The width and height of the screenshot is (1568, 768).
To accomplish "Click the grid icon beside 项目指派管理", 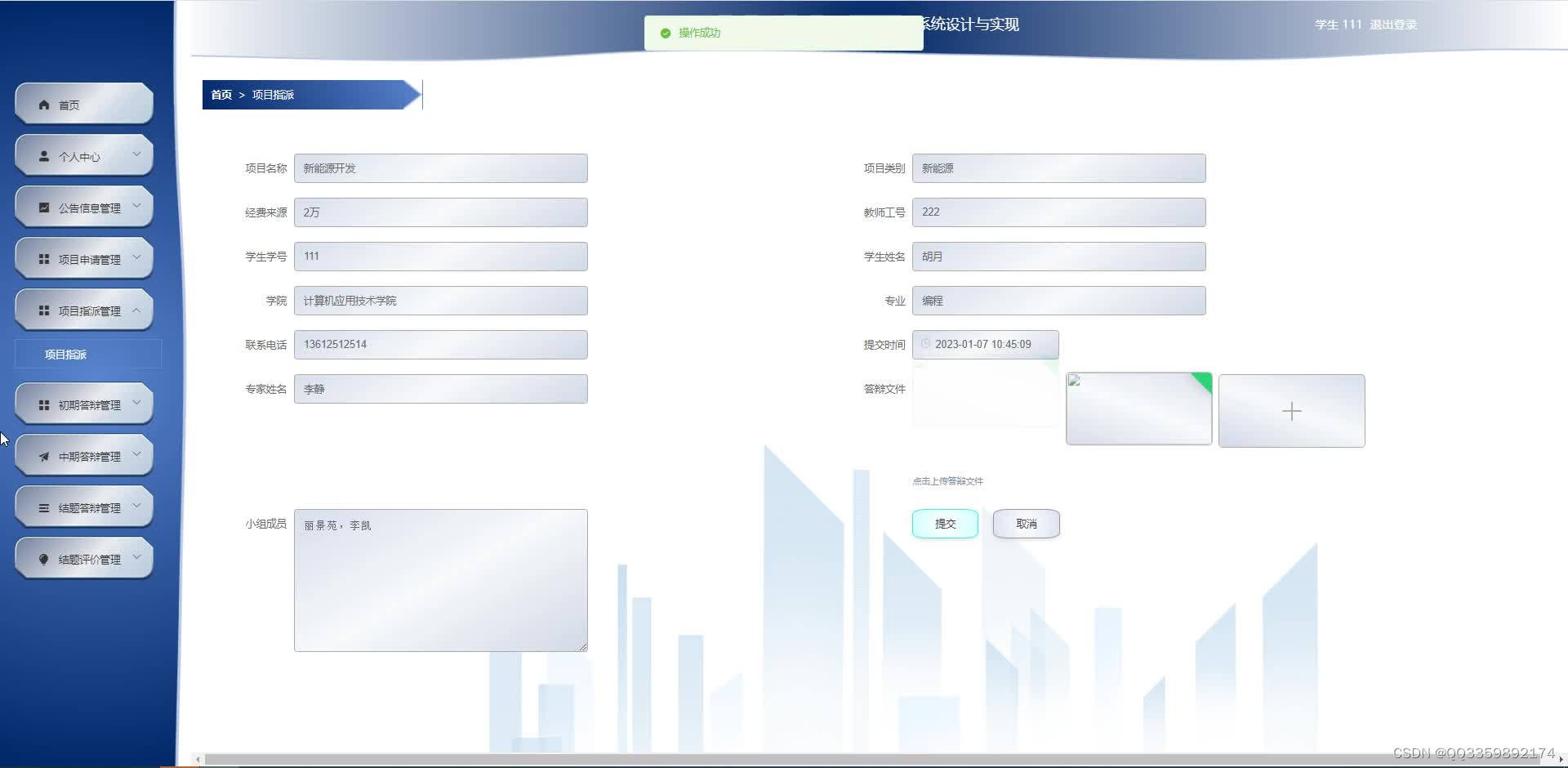I will [44, 310].
